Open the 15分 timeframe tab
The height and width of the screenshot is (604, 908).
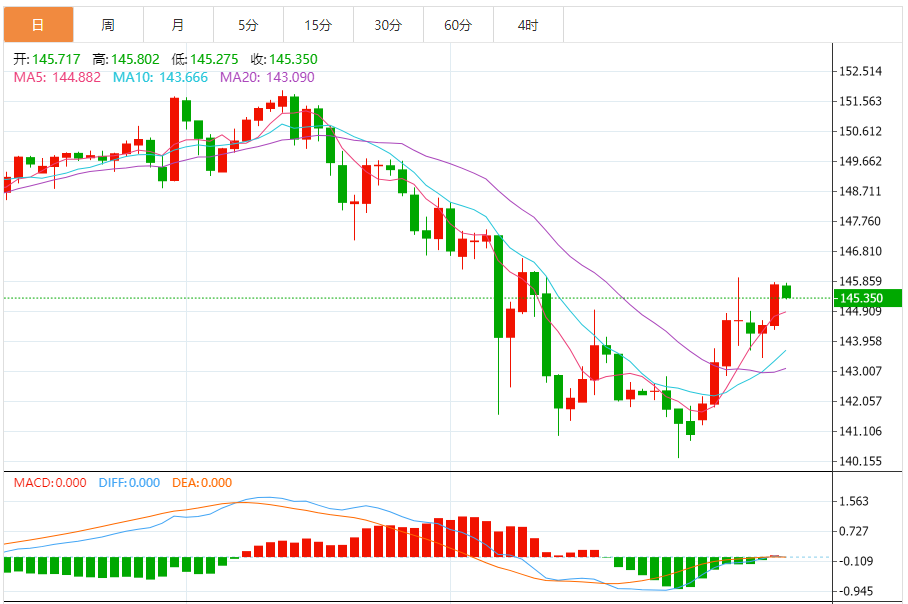pos(318,25)
